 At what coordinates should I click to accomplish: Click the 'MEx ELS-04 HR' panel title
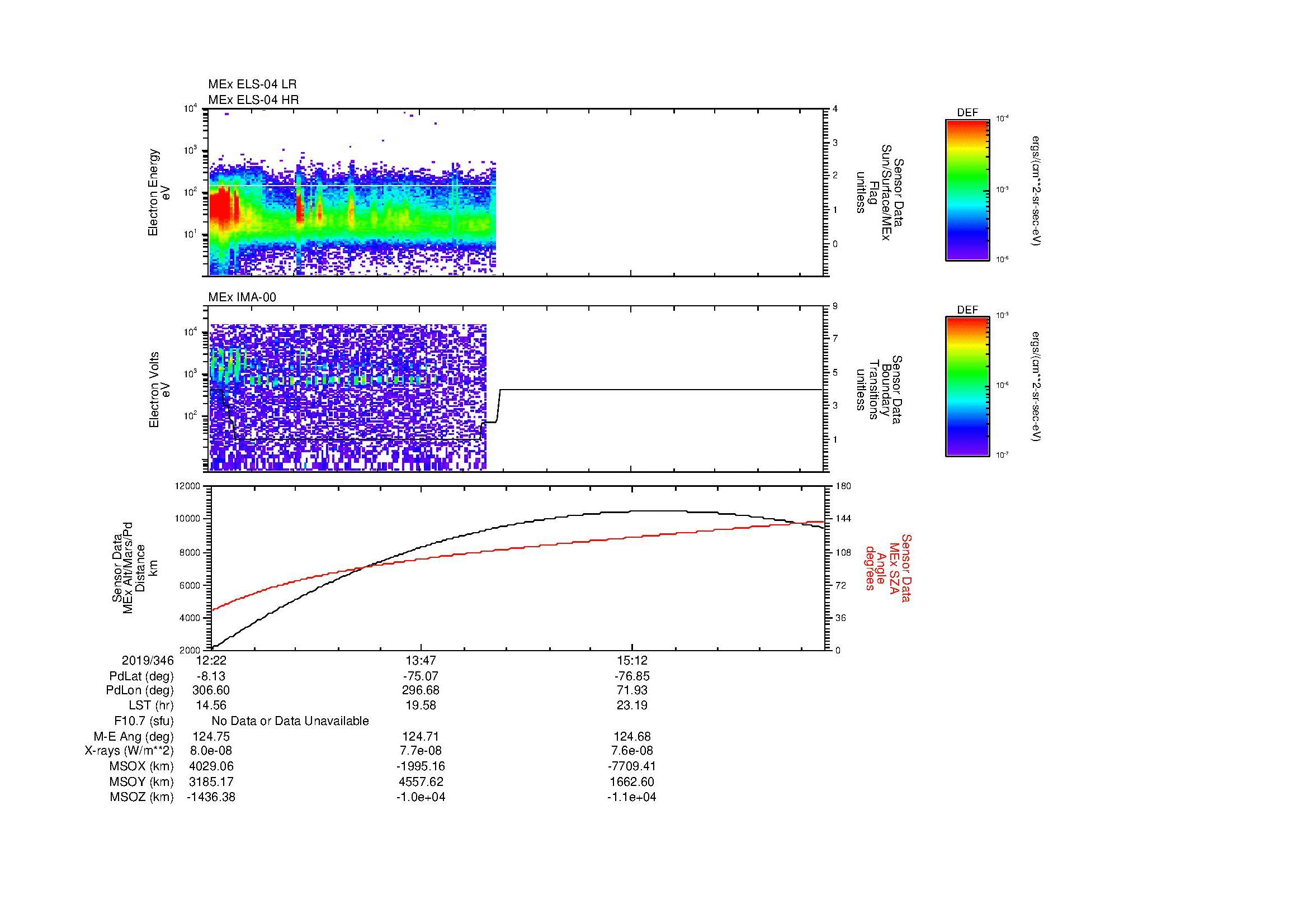pyautogui.click(x=253, y=99)
